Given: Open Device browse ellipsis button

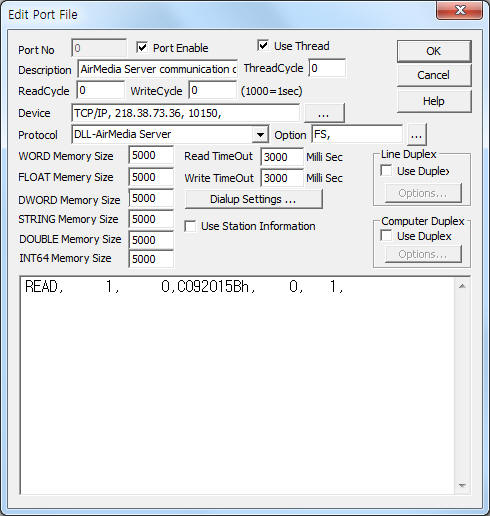Looking at the screenshot, I should 324,114.
